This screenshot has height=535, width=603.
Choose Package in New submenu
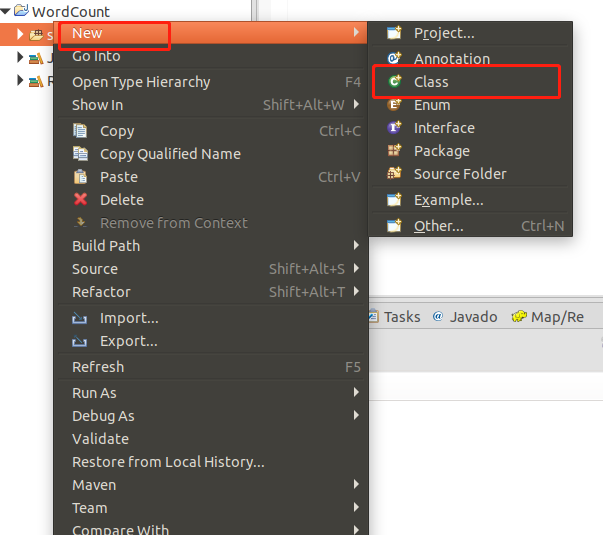pos(470,151)
